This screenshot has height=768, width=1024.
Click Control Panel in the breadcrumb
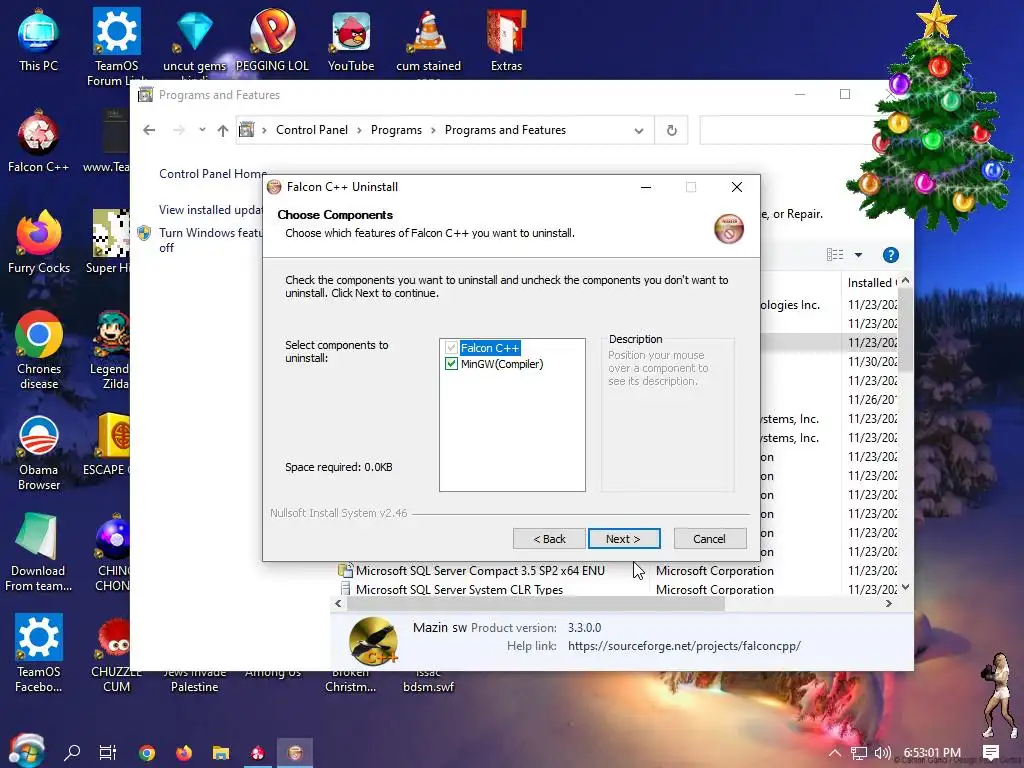pos(312,130)
